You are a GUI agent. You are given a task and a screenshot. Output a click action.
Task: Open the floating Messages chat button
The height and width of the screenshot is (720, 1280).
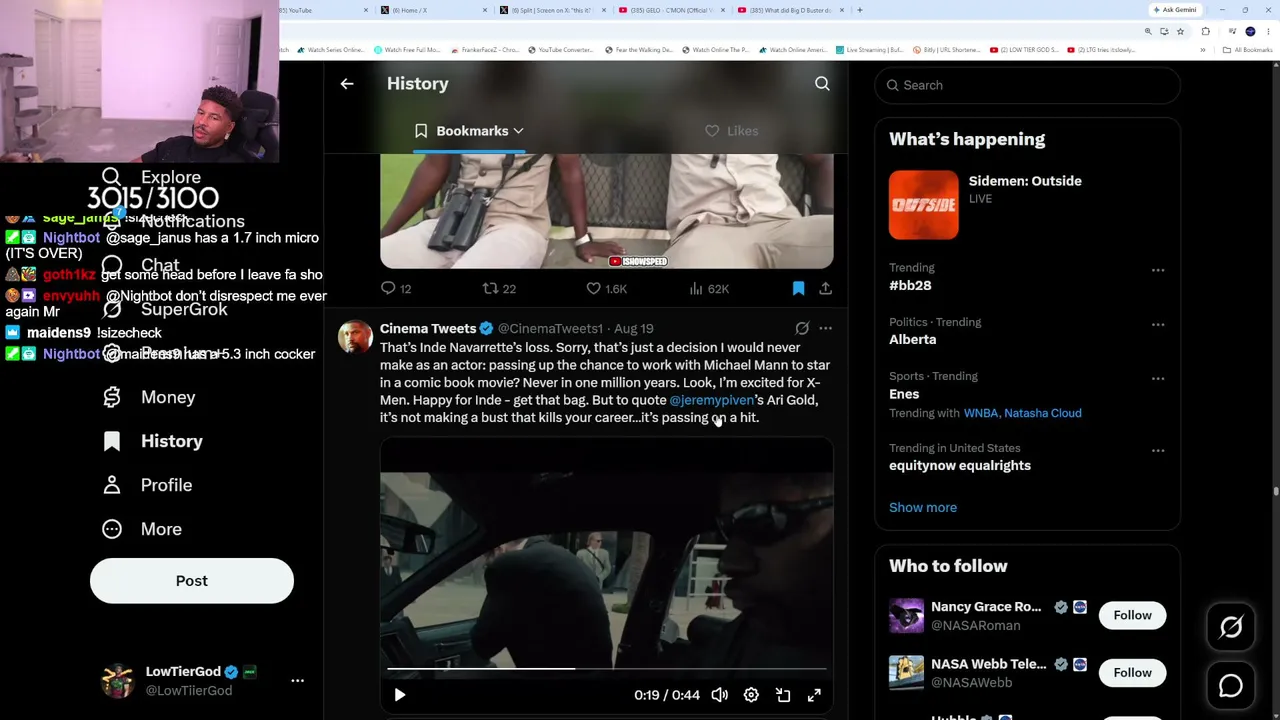(x=1231, y=686)
